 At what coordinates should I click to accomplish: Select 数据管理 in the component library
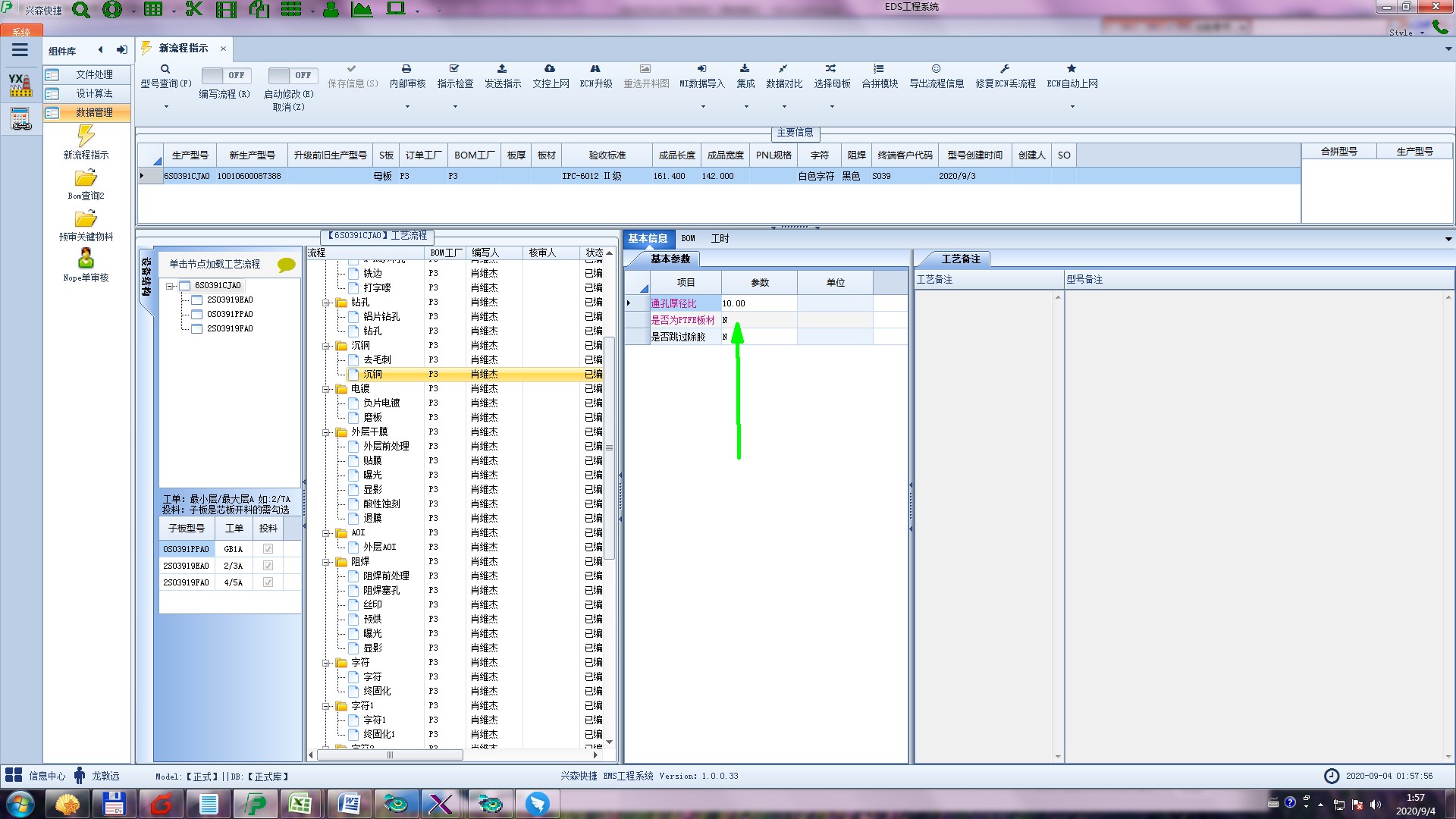click(x=94, y=112)
